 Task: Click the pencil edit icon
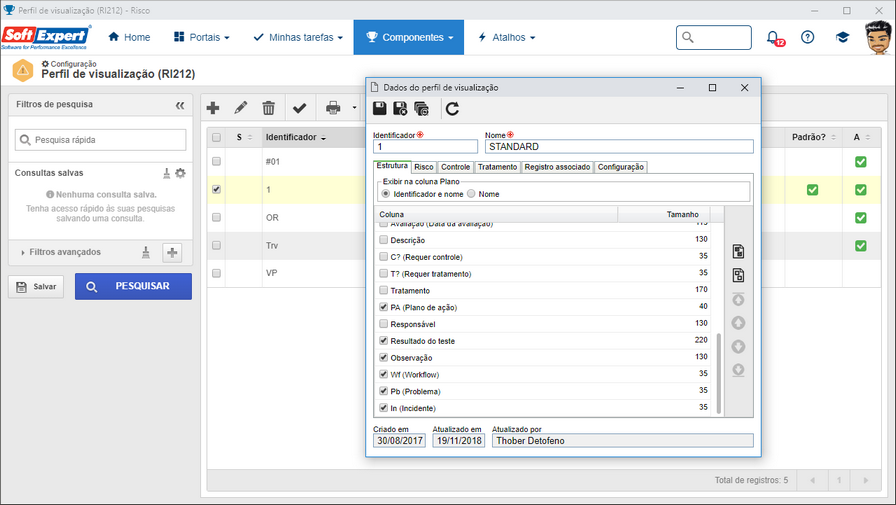(x=241, y=107)
